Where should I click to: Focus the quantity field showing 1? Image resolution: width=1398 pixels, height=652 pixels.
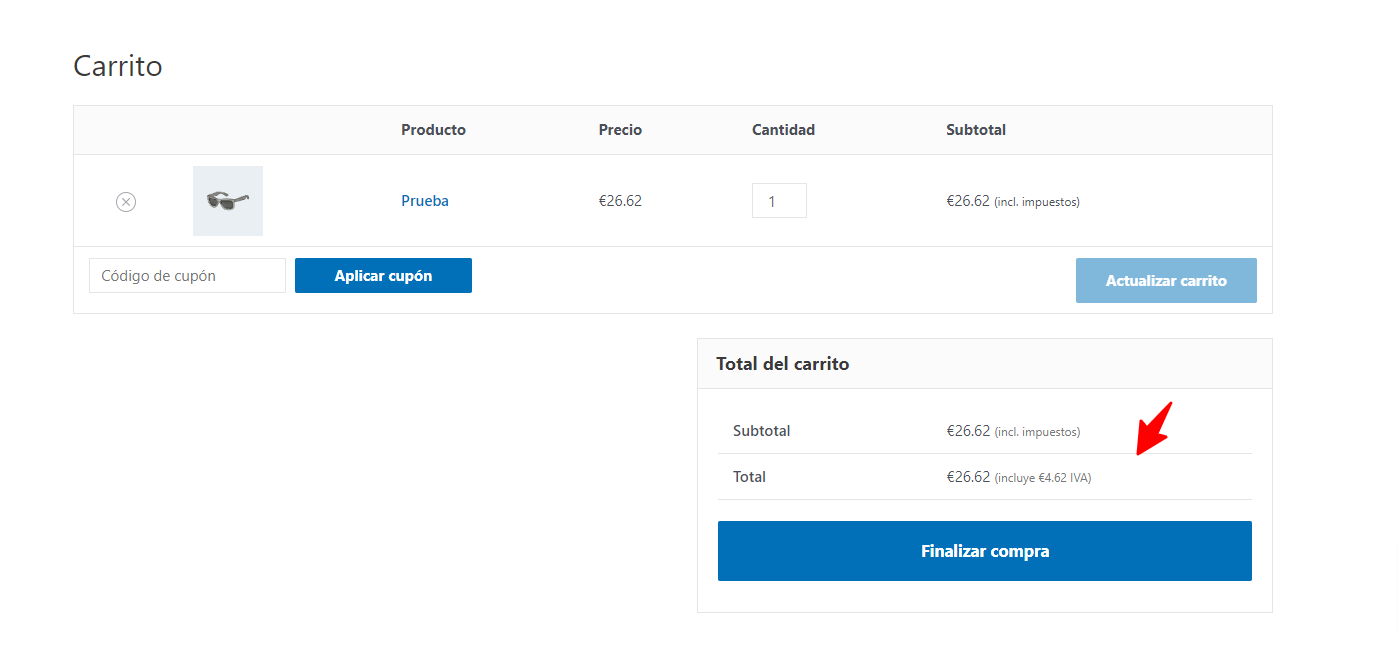pyautogui.click(x=779, y=201)
